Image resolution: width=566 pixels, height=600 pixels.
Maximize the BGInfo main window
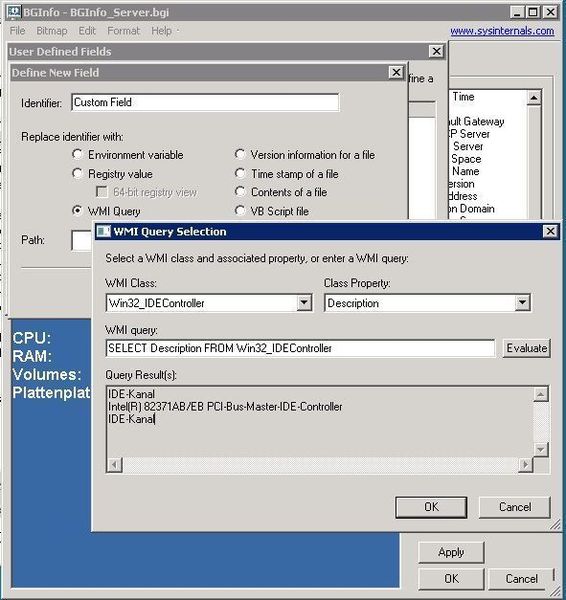(533, 12)
